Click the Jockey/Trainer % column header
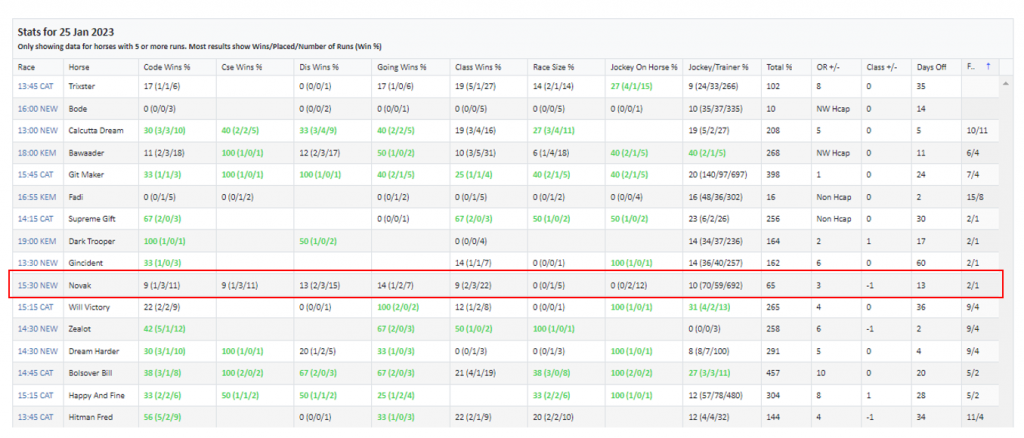Screen dimensions: 1024x438 (x=716, y=66)
